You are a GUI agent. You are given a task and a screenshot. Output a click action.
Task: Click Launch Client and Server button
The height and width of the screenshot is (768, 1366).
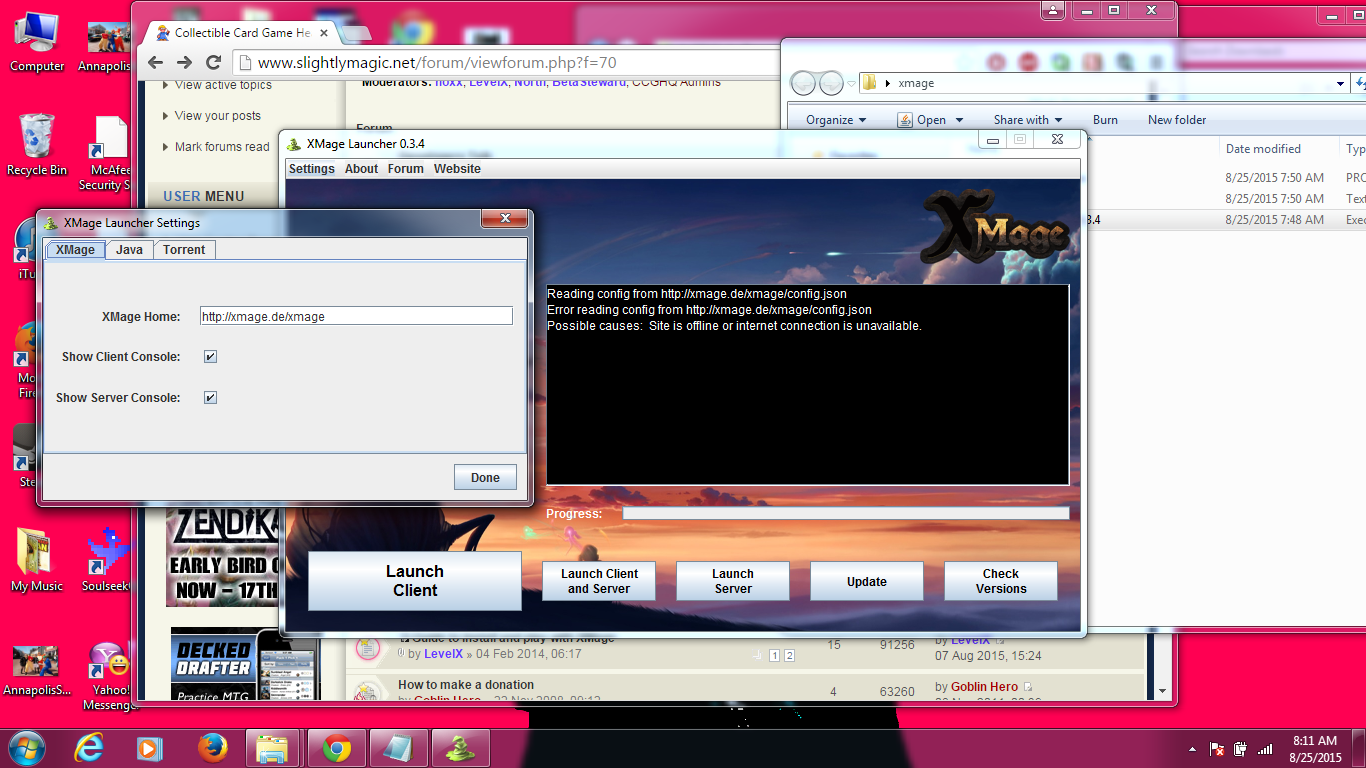point(599,581)
